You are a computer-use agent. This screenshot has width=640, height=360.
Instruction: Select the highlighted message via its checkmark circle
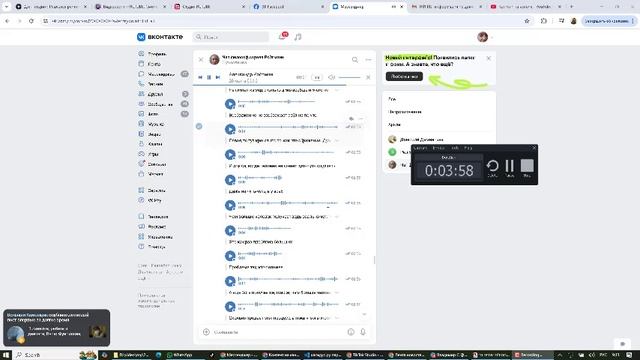click(199, 126)
